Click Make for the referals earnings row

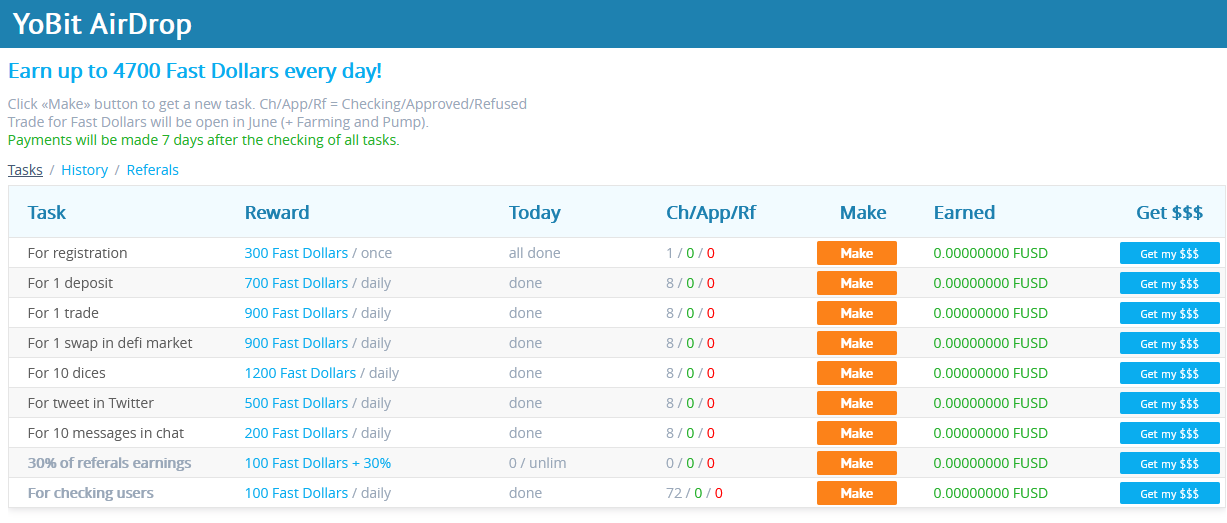click(857, 463)
